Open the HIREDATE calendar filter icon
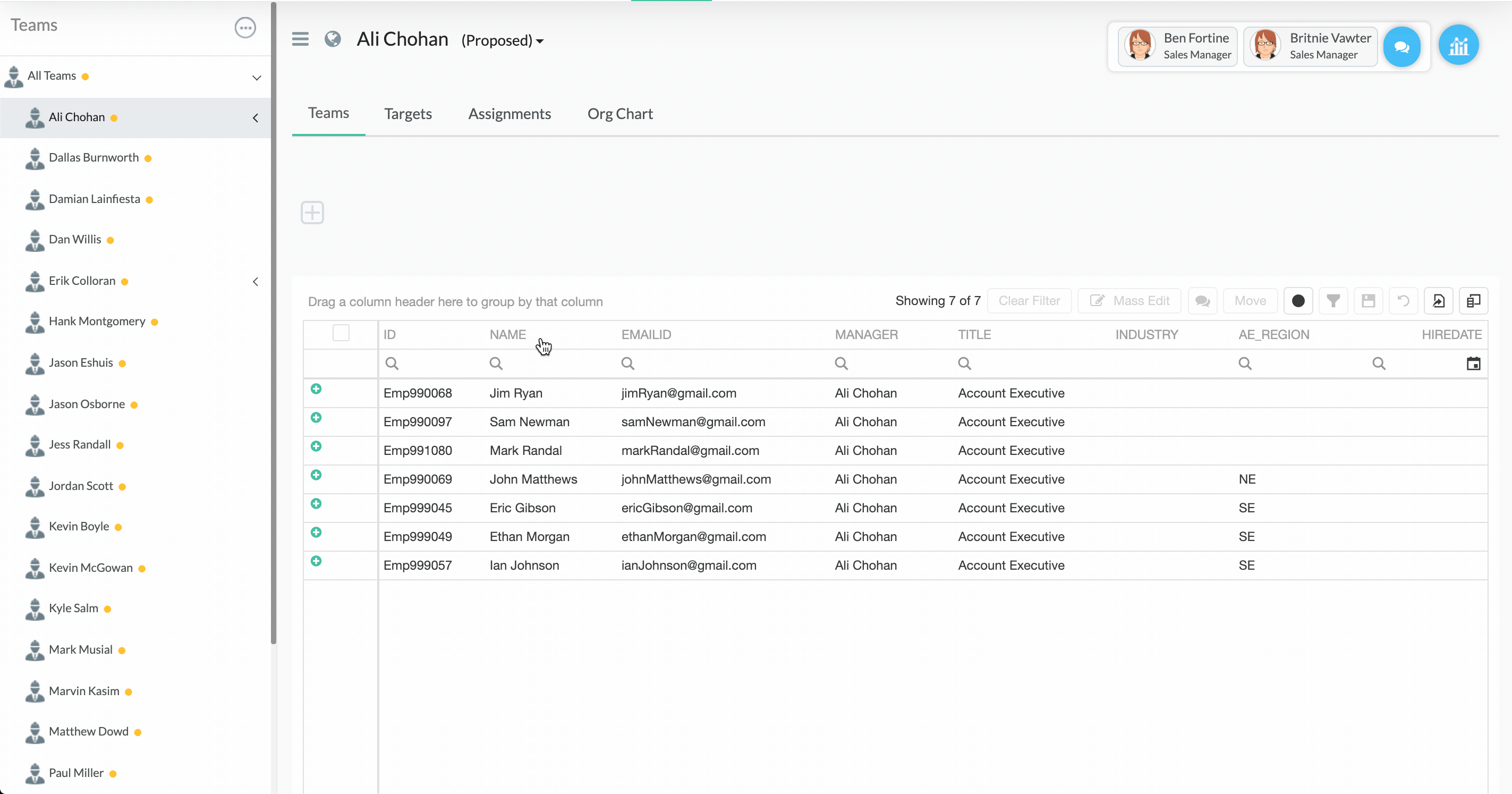 click(x=1473, y=364)
